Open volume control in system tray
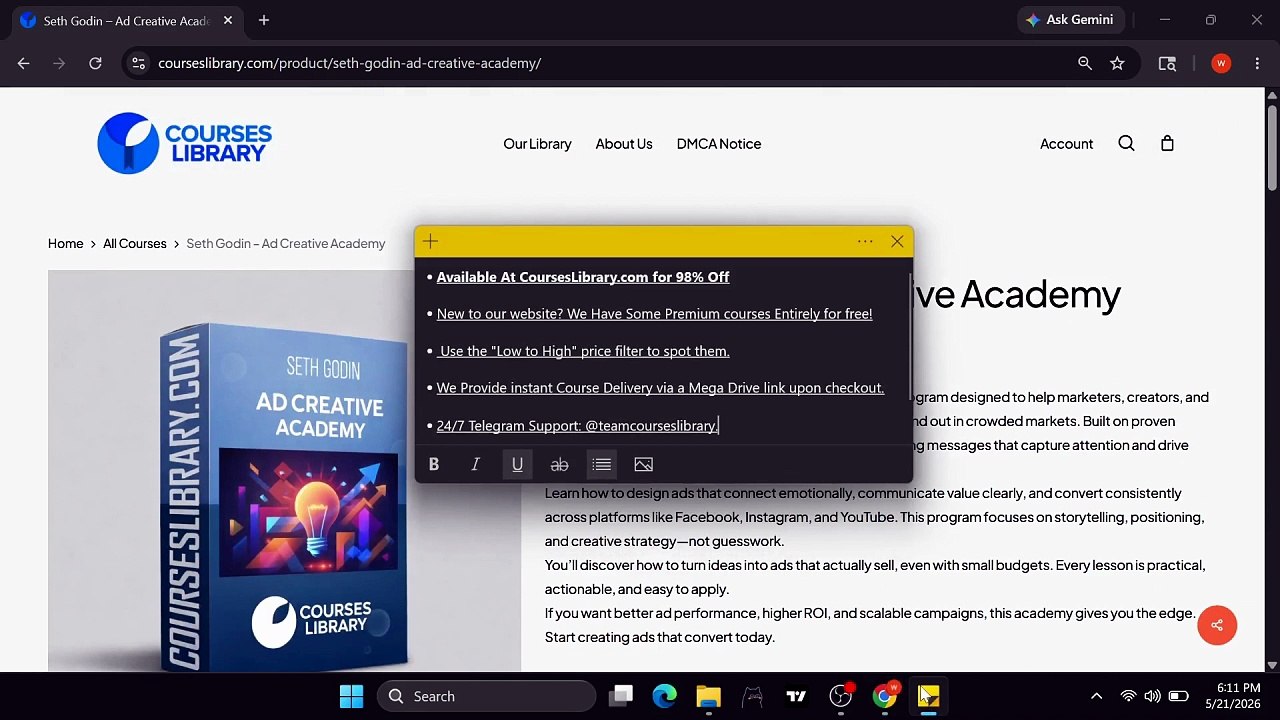Screen dimensions: 1280x720 [1153, 696]
